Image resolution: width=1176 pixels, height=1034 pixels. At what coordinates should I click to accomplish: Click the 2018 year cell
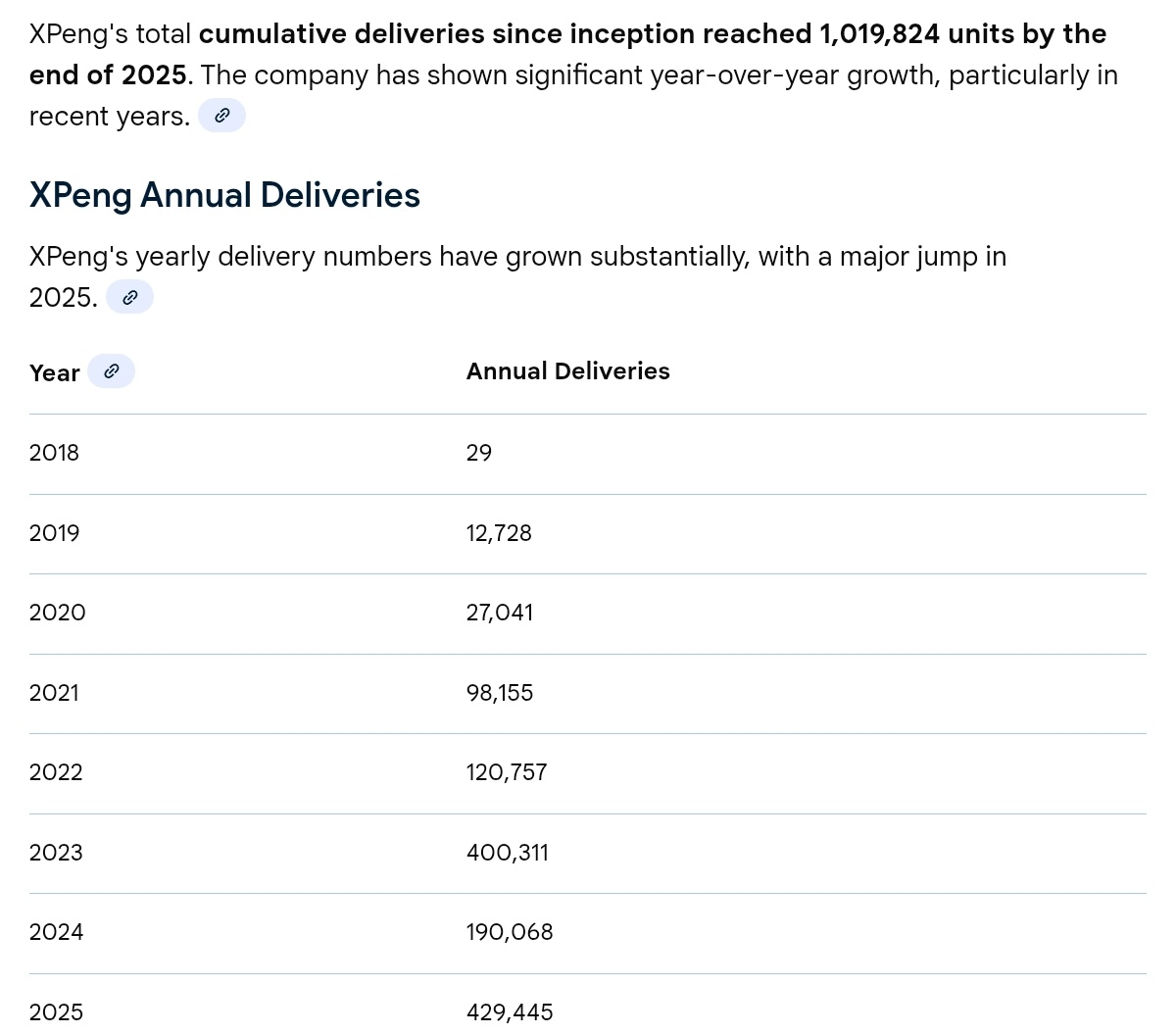coord(54,453)
